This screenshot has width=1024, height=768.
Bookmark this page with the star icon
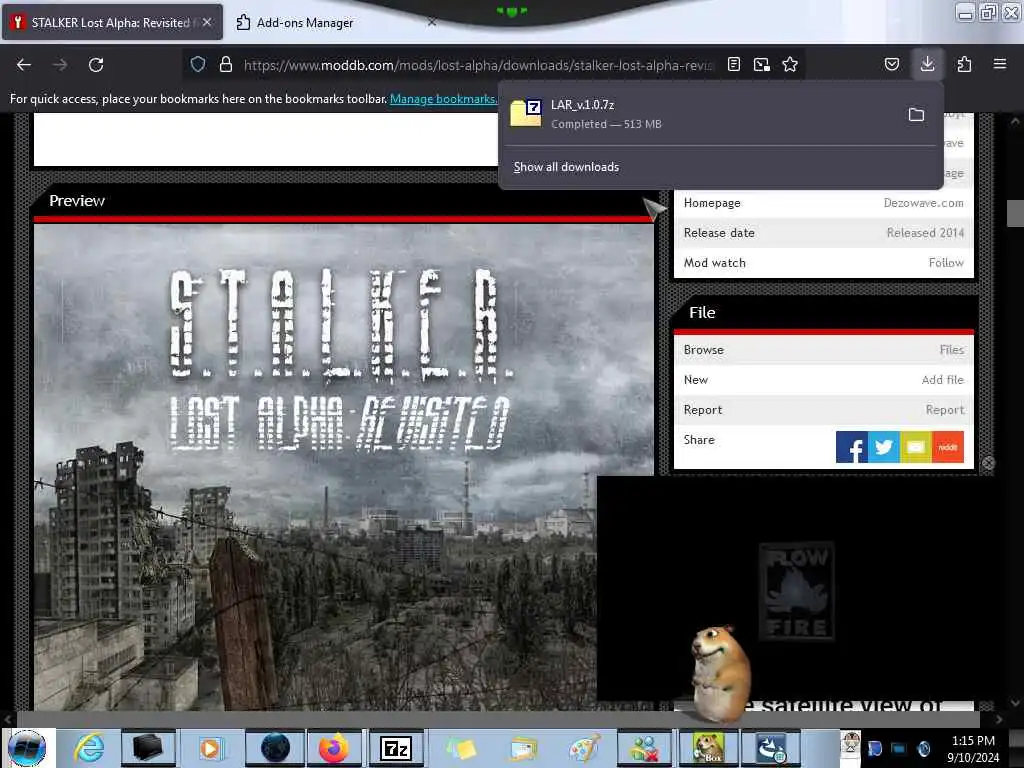(x=790, y=64)
